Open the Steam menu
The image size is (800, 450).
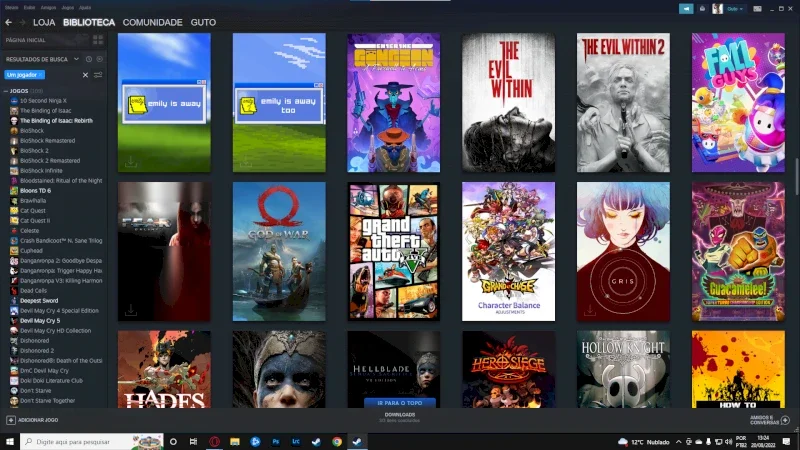point(11,8)
